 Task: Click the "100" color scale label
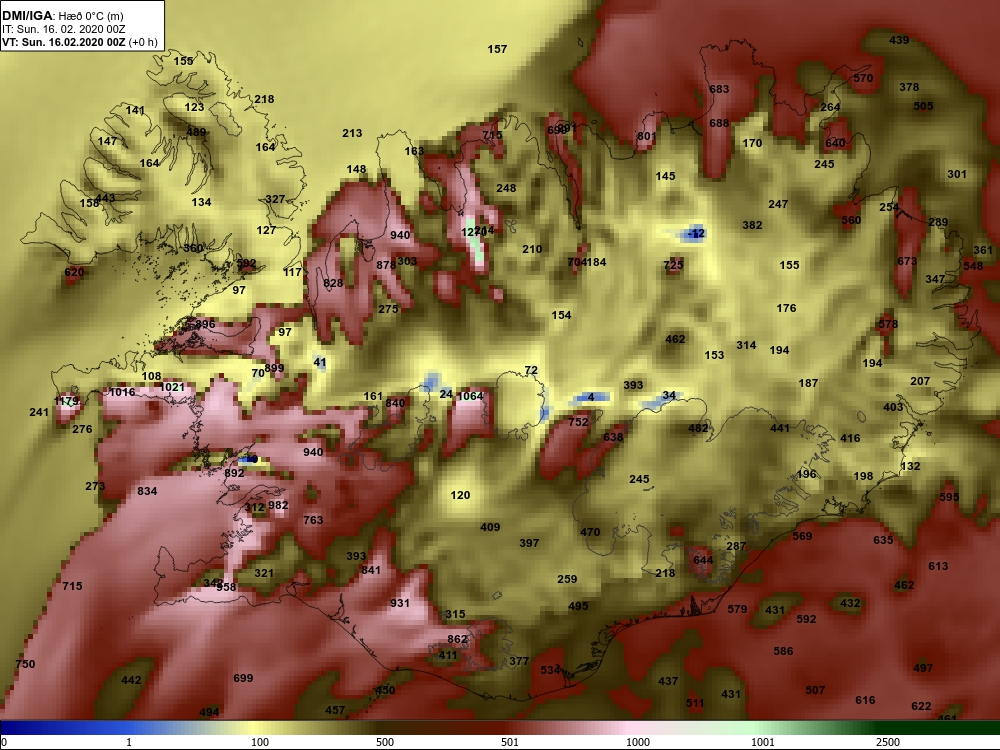coord(260,742)
